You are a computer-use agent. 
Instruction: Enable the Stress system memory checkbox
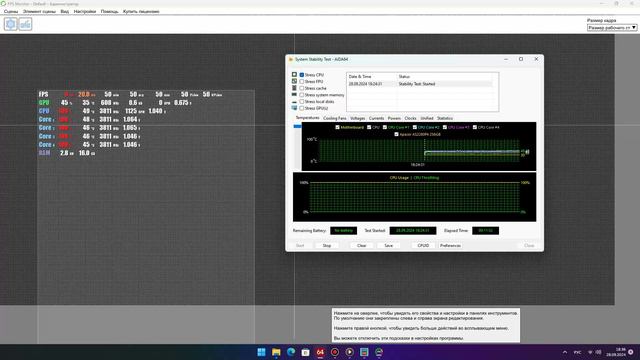click(x=302, y=95)
